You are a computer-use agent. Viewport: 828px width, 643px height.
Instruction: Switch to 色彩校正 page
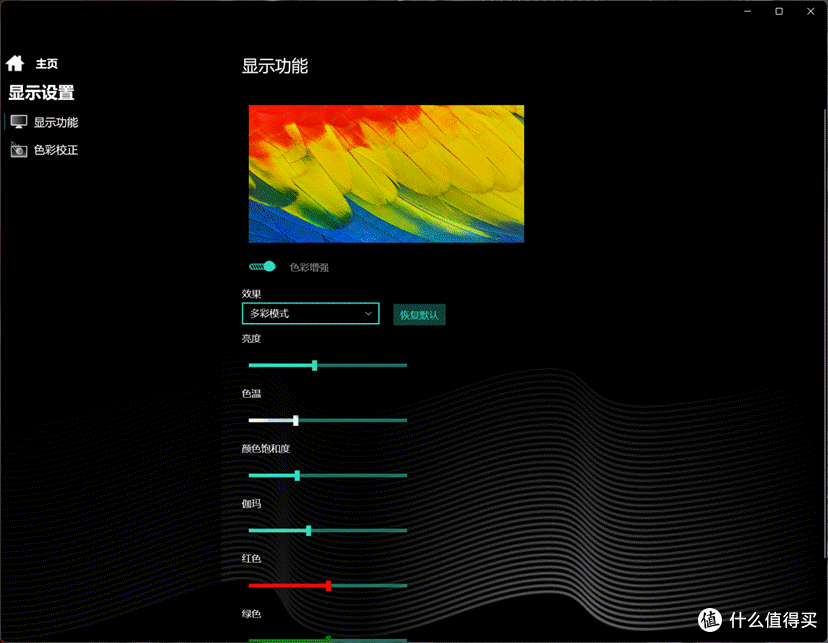click(x=56, y=150)
